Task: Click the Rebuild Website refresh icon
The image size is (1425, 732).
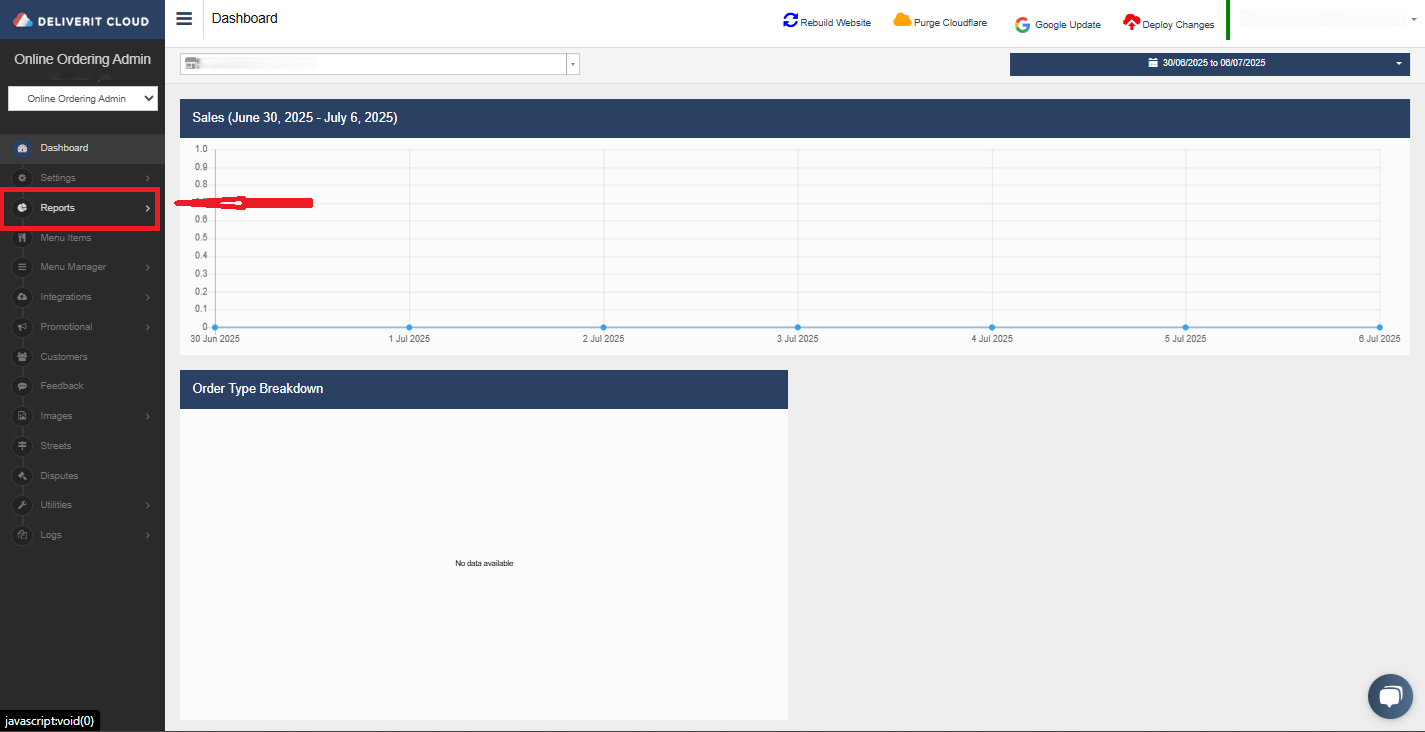Action: point(791,21)
